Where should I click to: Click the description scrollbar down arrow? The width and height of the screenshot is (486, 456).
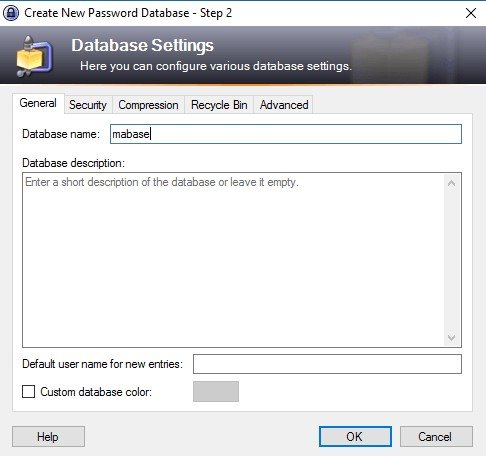pyautogui.click(x=452, y=337)
